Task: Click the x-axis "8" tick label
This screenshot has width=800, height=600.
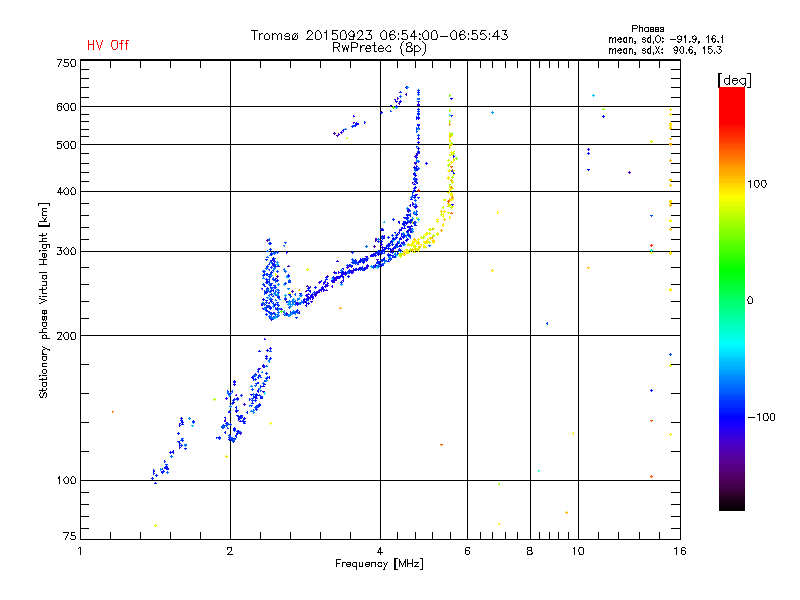Action: tap(530, 551)
